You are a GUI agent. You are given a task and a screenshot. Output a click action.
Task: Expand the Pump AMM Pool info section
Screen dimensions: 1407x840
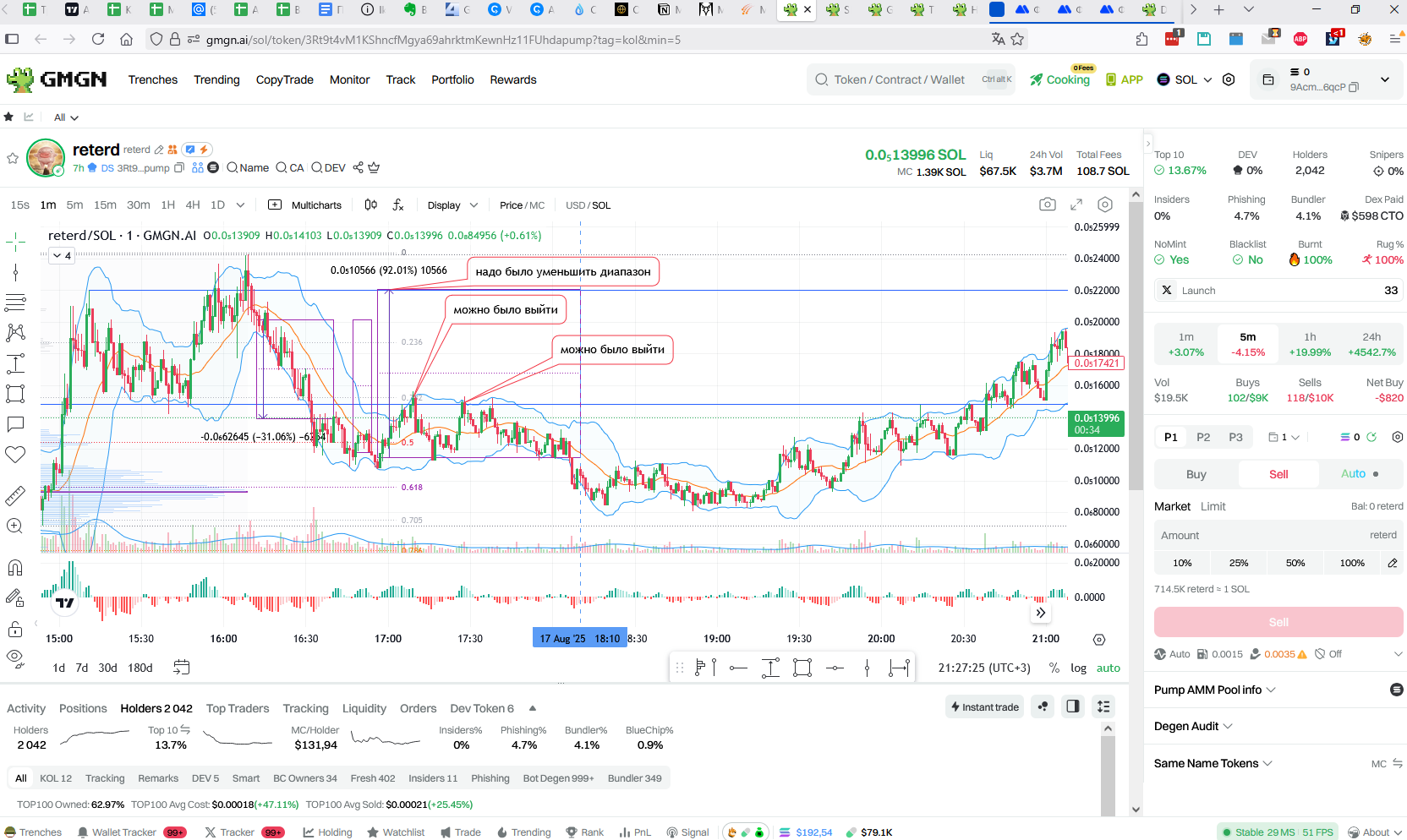[1215, 690]
